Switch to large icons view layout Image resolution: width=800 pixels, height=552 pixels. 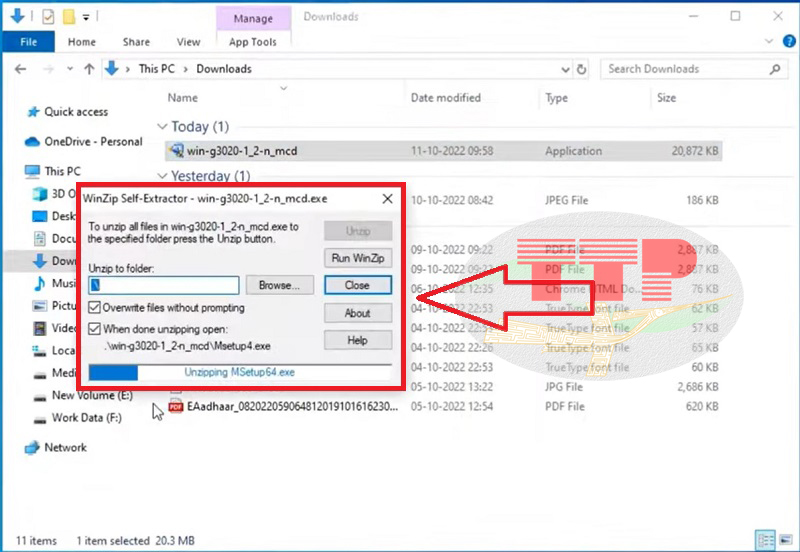786,540
